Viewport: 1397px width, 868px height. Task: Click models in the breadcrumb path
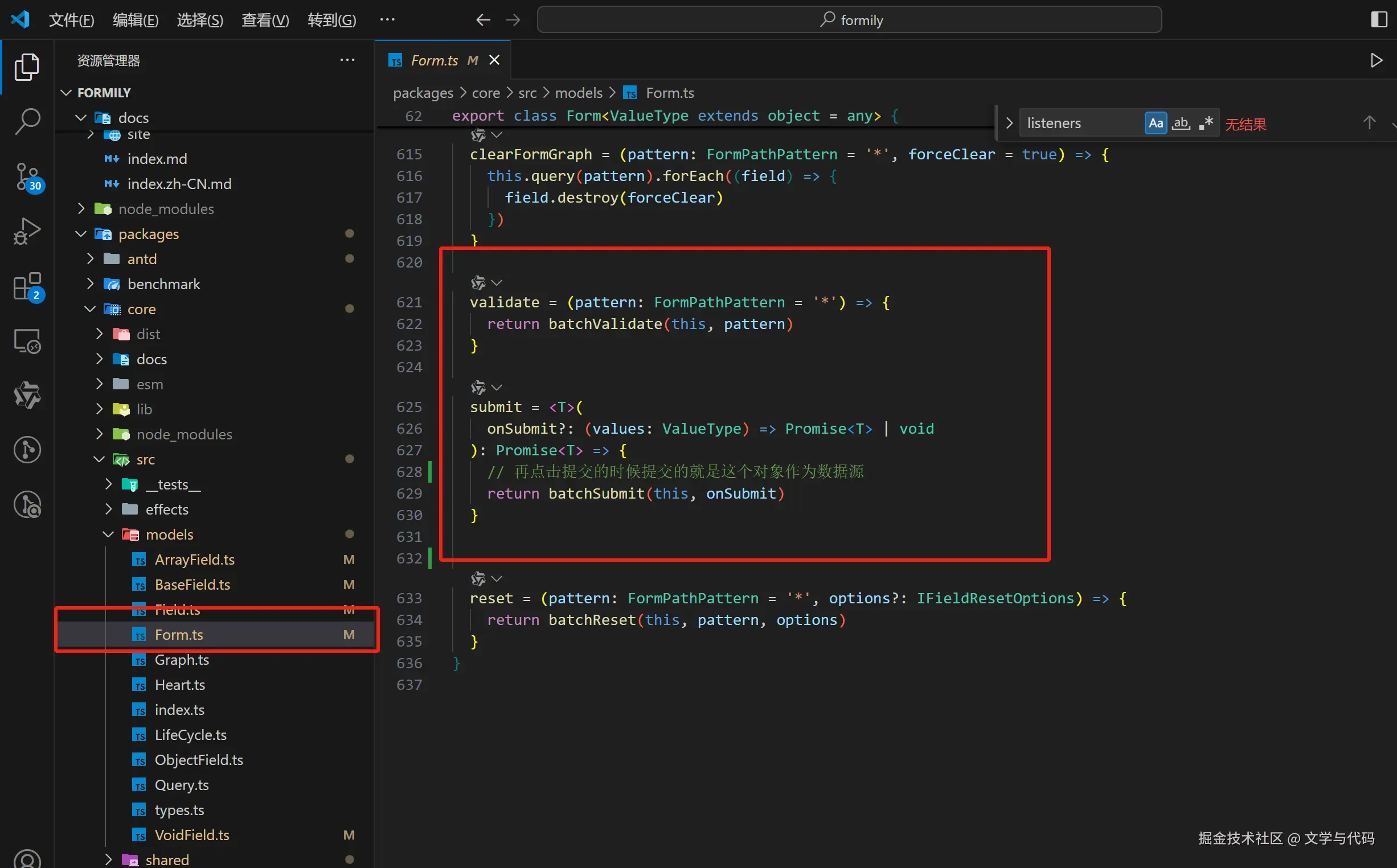tap(579, 93)
